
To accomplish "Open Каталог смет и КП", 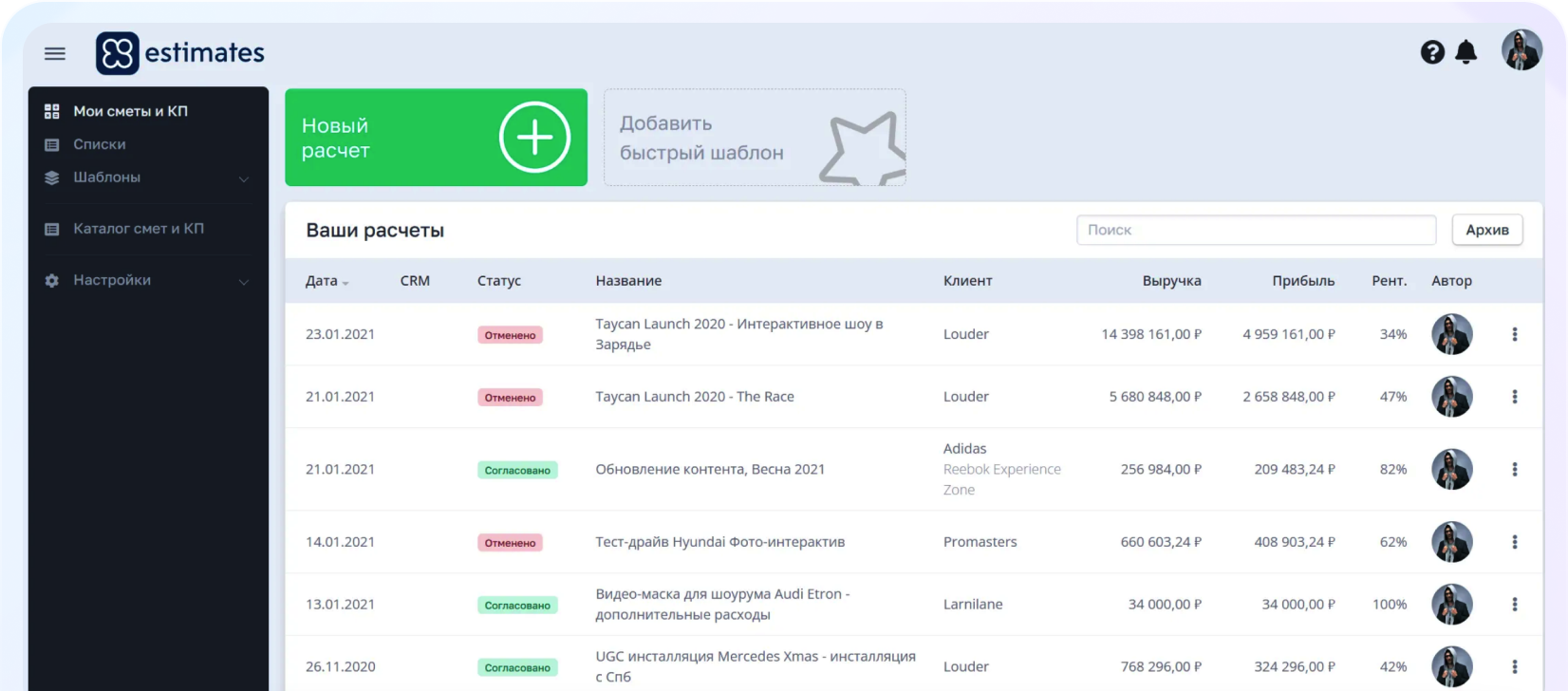I will pyautogui.click(x=139, y=229).
